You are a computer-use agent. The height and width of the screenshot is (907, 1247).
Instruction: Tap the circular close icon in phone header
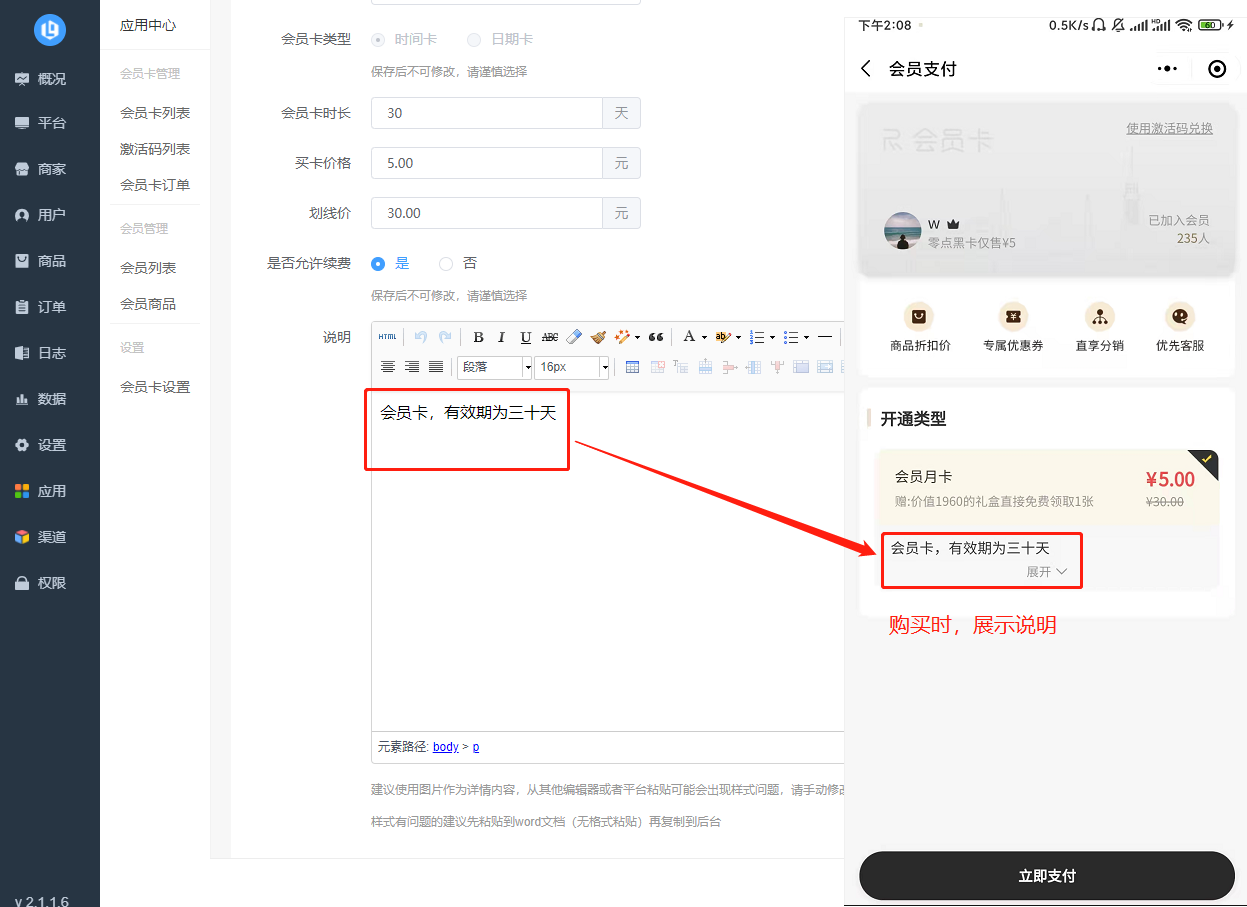[x=1217, y=69]
